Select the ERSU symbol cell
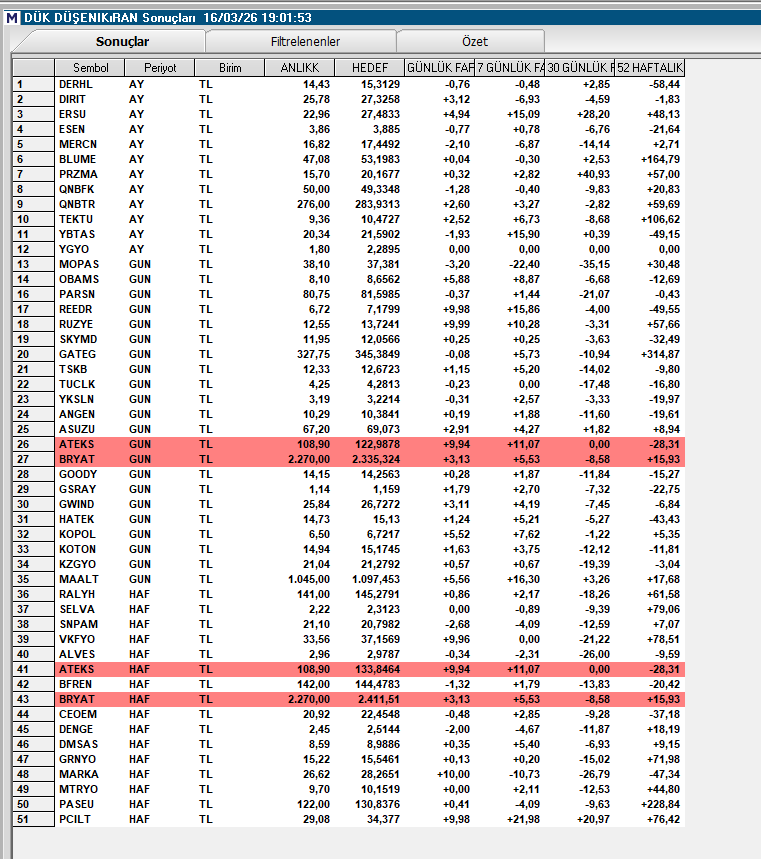Screen dimensions: 761x859 click(x=90, y=114)
